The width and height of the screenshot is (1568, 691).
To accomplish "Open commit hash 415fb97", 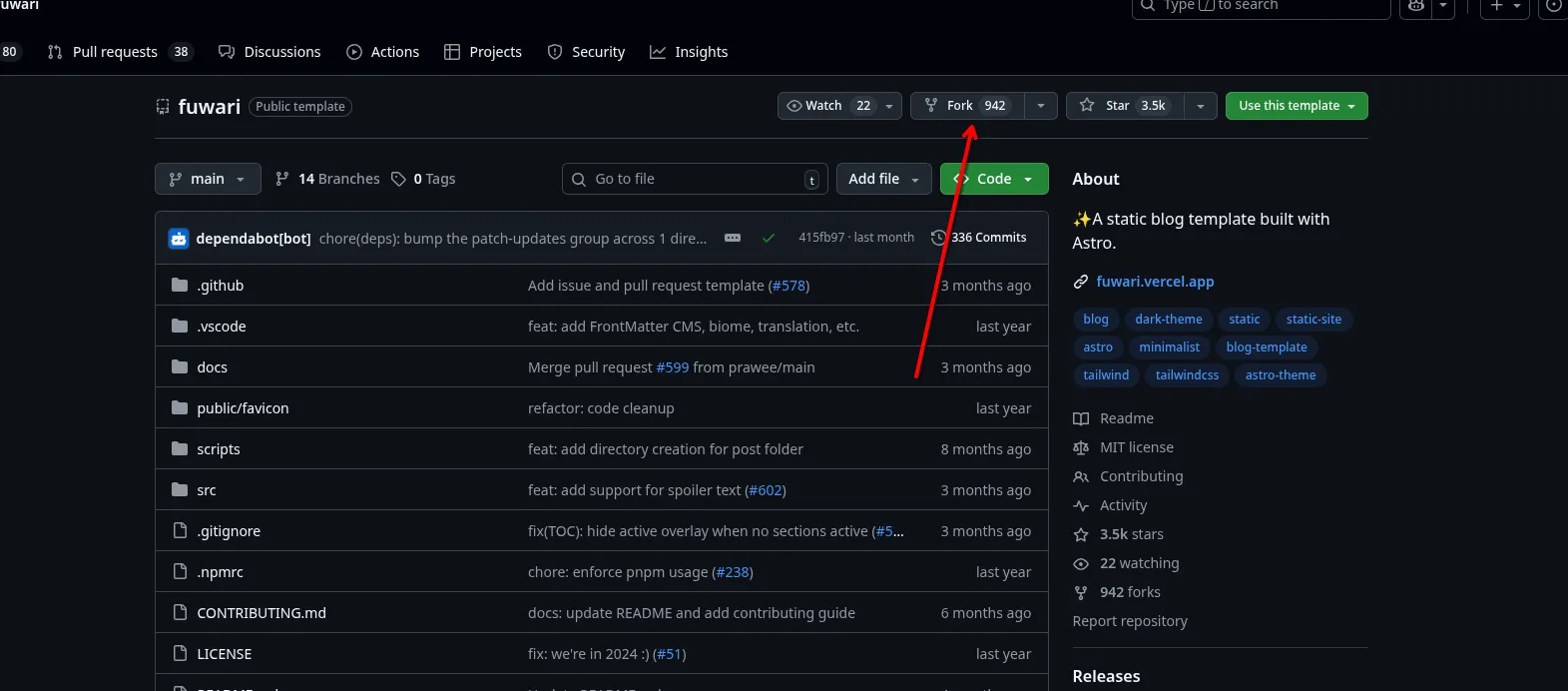I will click(x=821, y=238).
